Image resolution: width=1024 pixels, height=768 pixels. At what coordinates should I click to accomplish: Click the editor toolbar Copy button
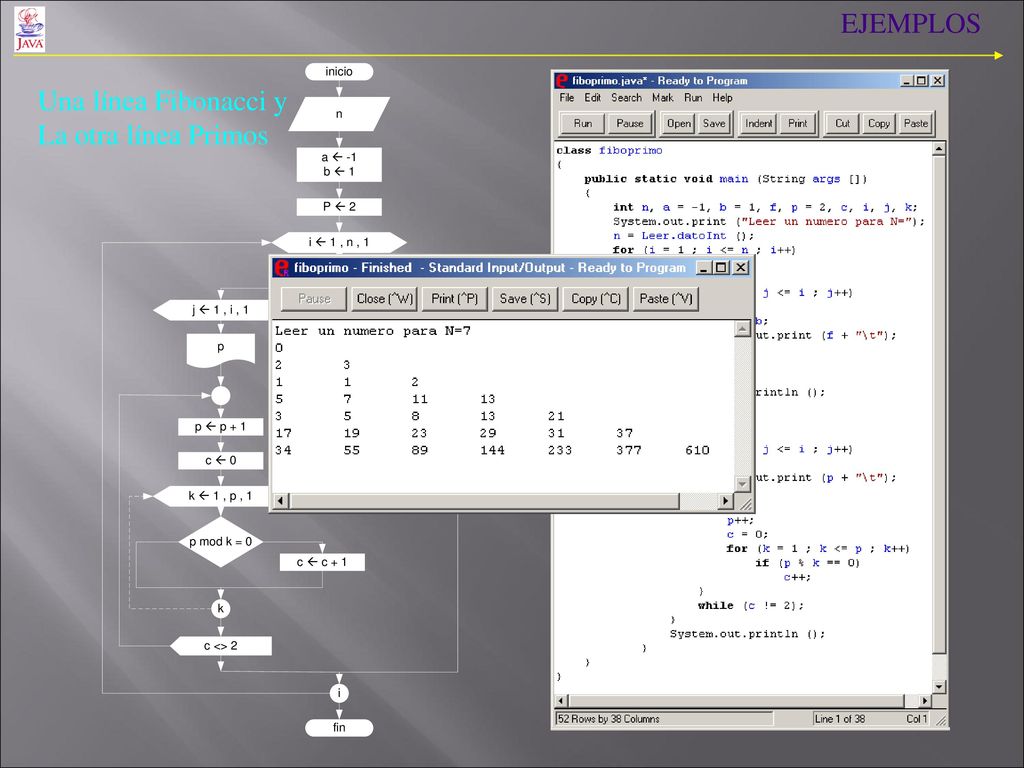[x=878, y=123]
